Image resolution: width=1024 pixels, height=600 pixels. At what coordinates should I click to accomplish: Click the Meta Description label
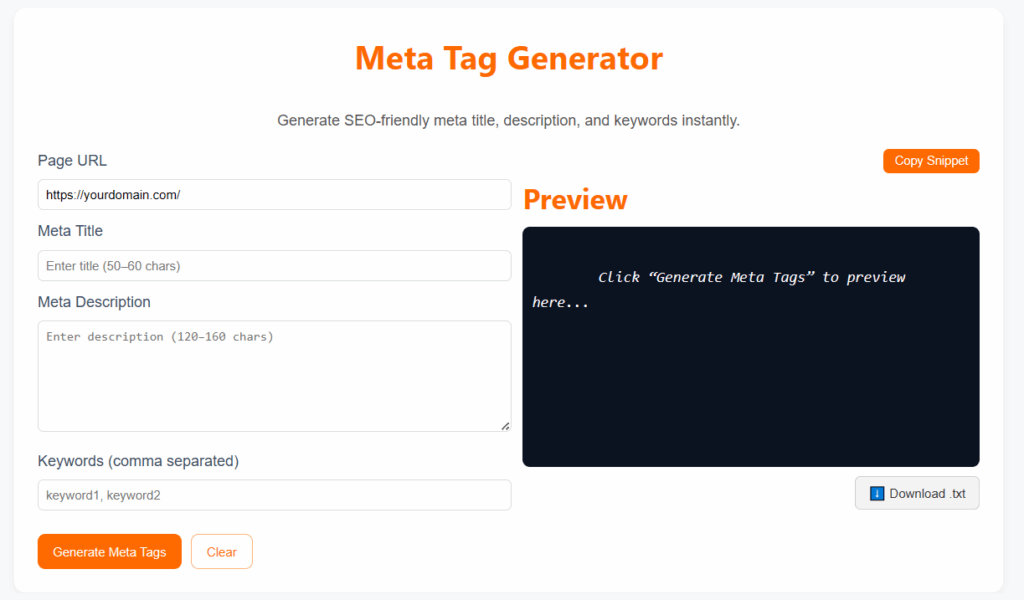[x=94, y=302]
